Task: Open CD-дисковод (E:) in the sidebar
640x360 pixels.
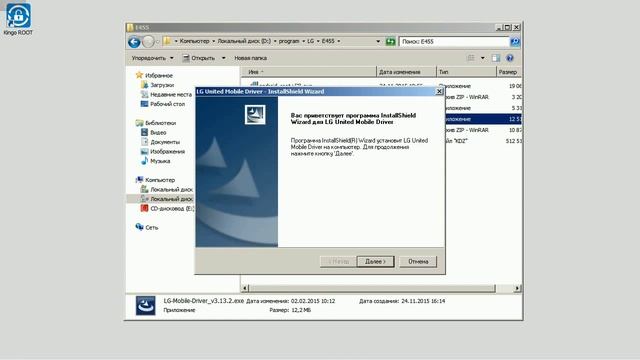Action: (x=167, y=209)
